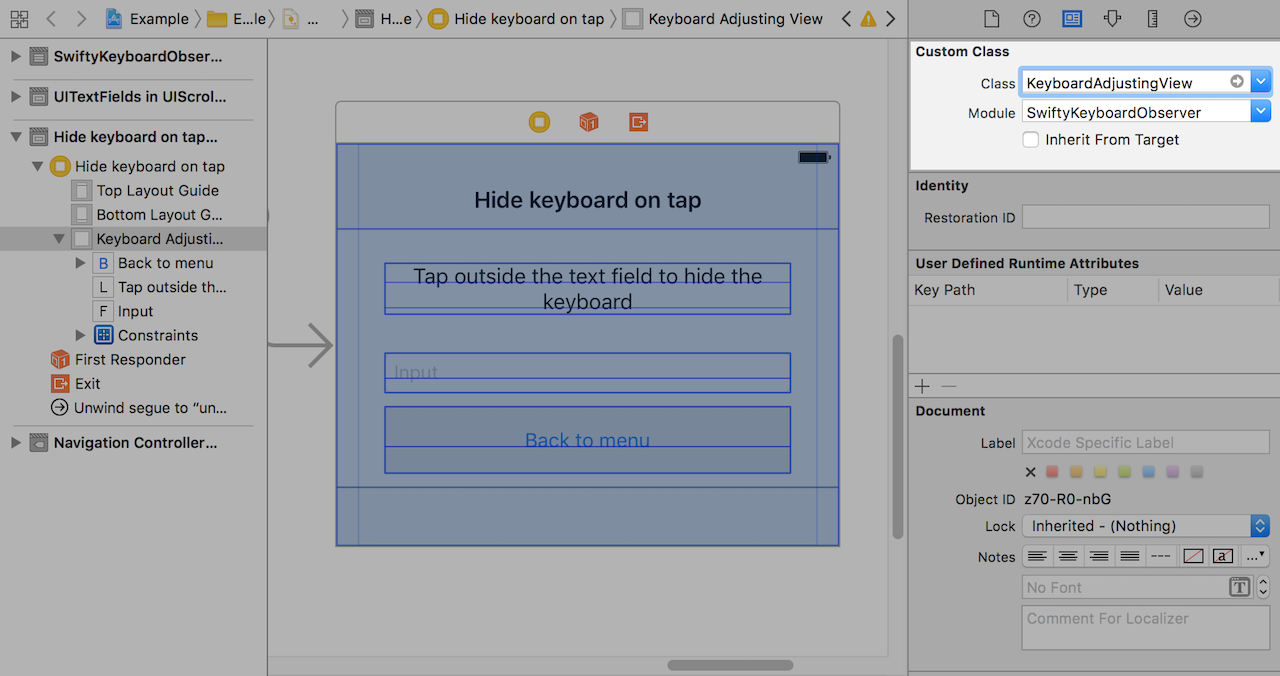The width and height of the screenshot is (1280, 676).
Task: Select the storyboard file item in the jump bar
Action: (x=302, y=19)
